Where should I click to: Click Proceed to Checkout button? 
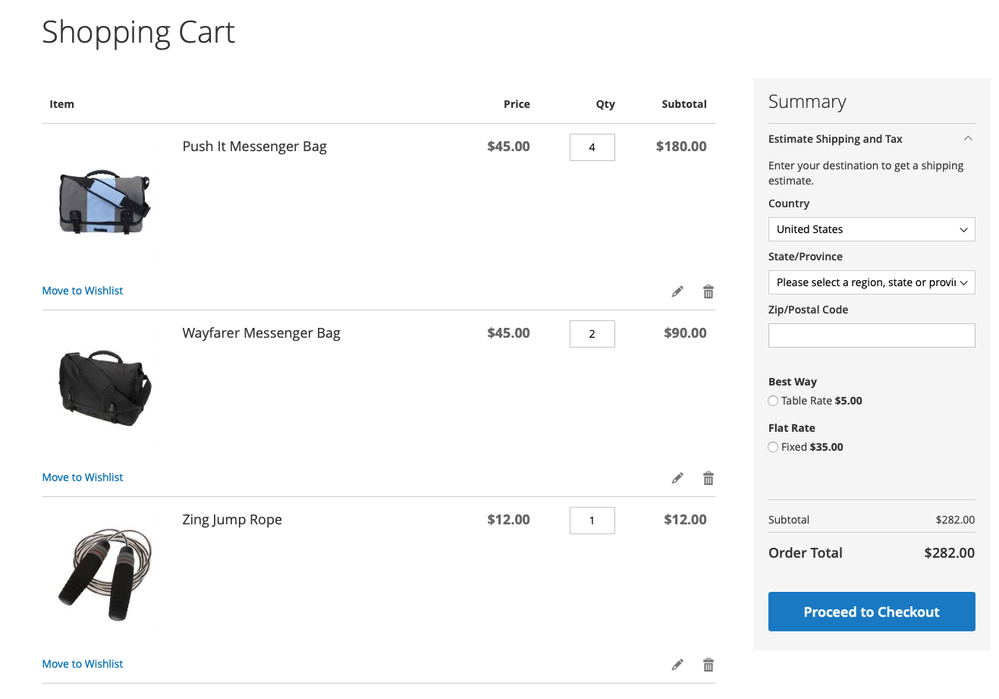(x=870, y=612)
